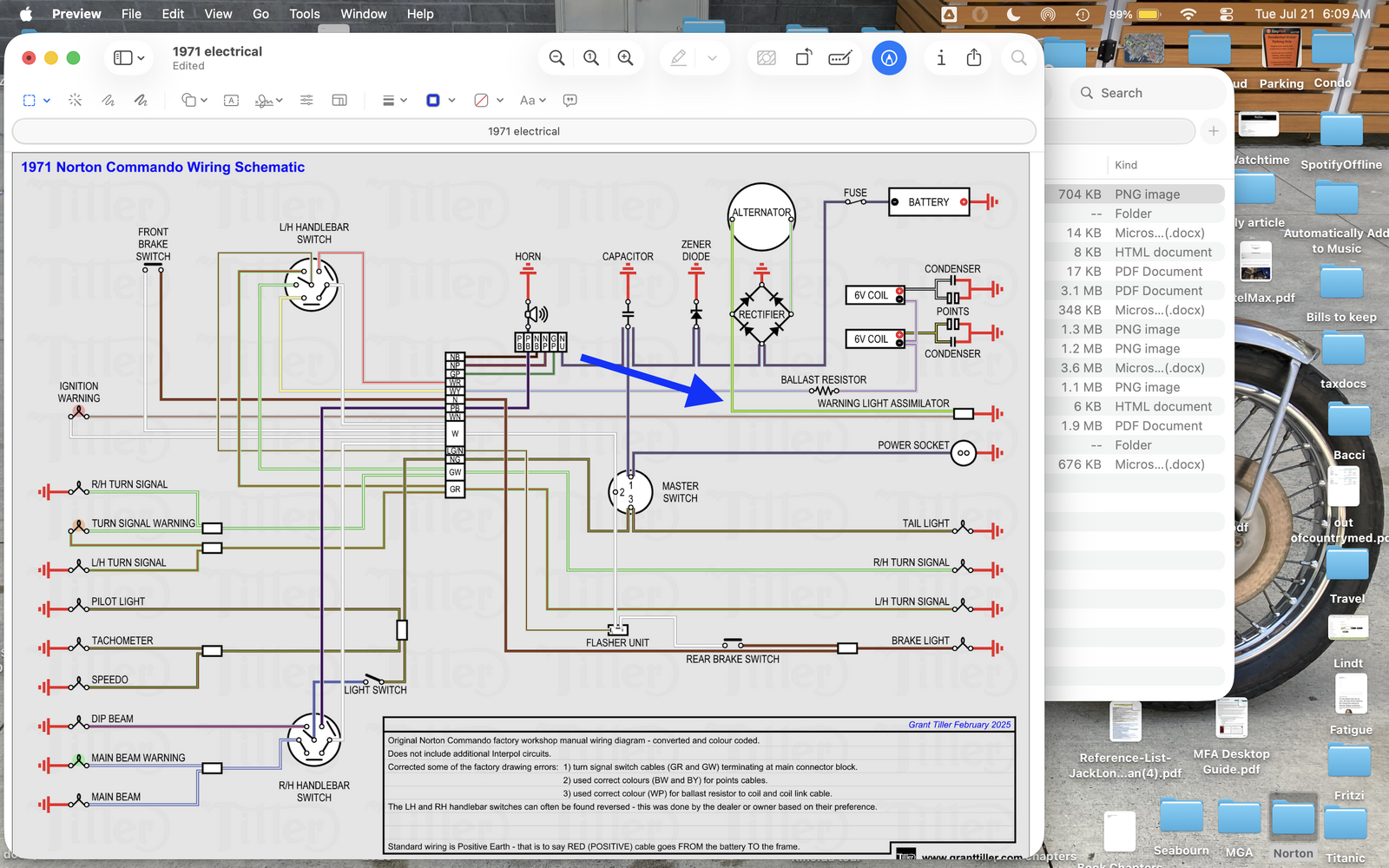Viewport: 1389px width, 868px height.
Task: Open the Adjust Color sliders tool
Action: click(x=306, y=101)
